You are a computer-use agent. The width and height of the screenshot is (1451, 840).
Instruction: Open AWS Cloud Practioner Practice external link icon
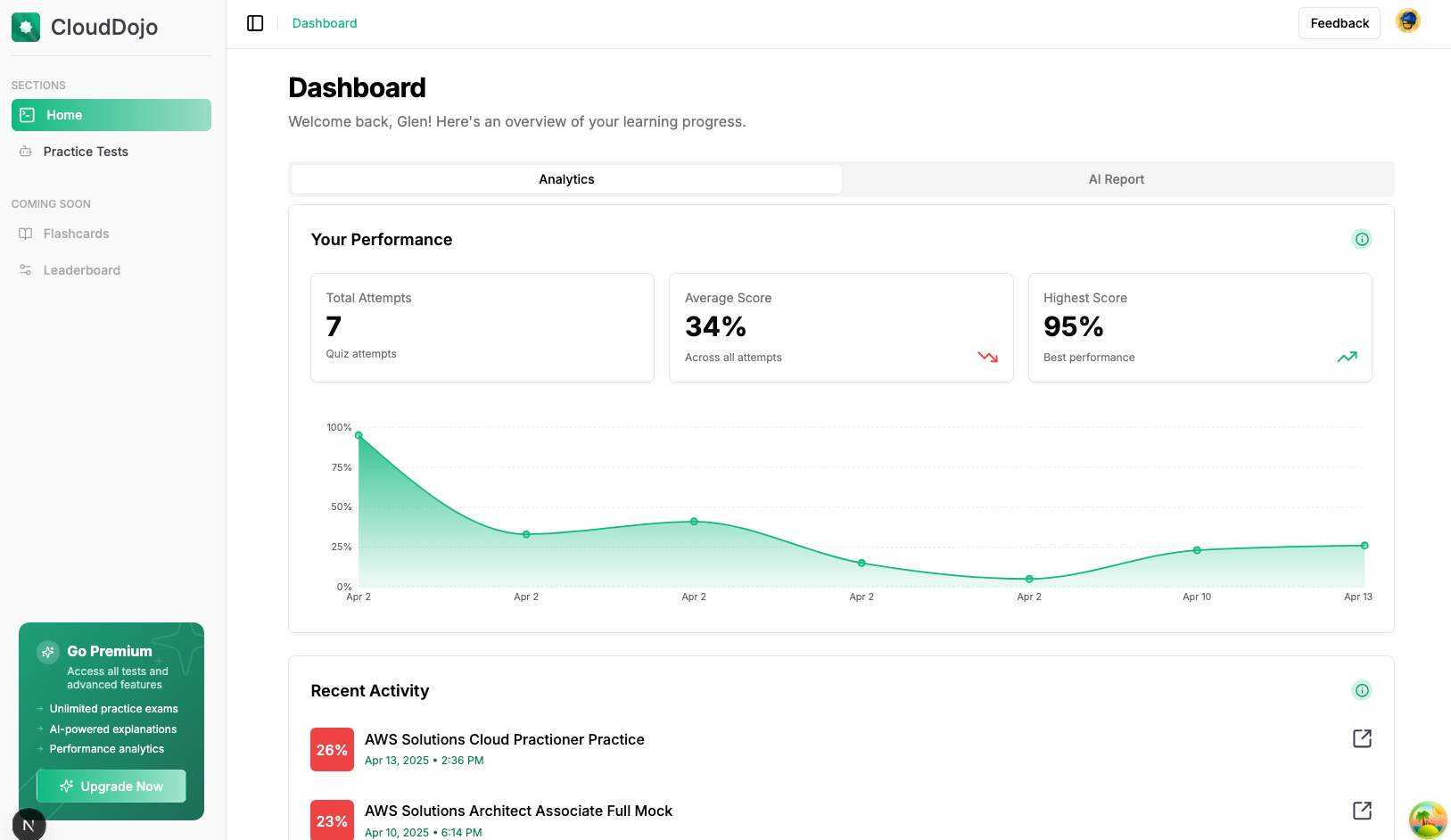click(1362, 738)
